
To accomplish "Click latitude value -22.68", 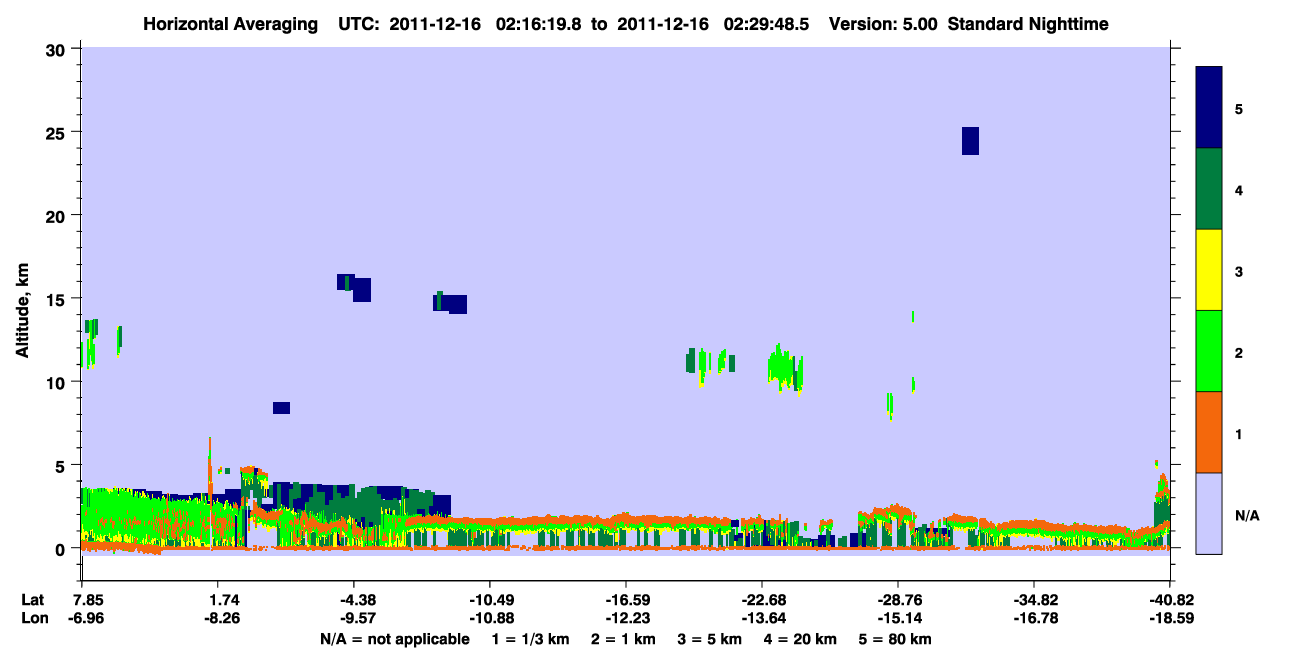I will click(x=761, y=600).
